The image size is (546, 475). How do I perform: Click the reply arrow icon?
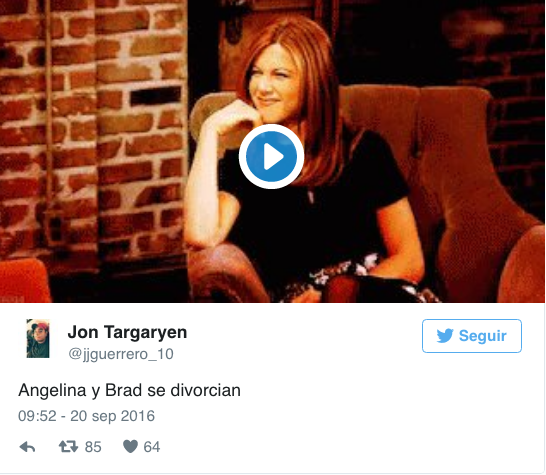click(27, 447)
